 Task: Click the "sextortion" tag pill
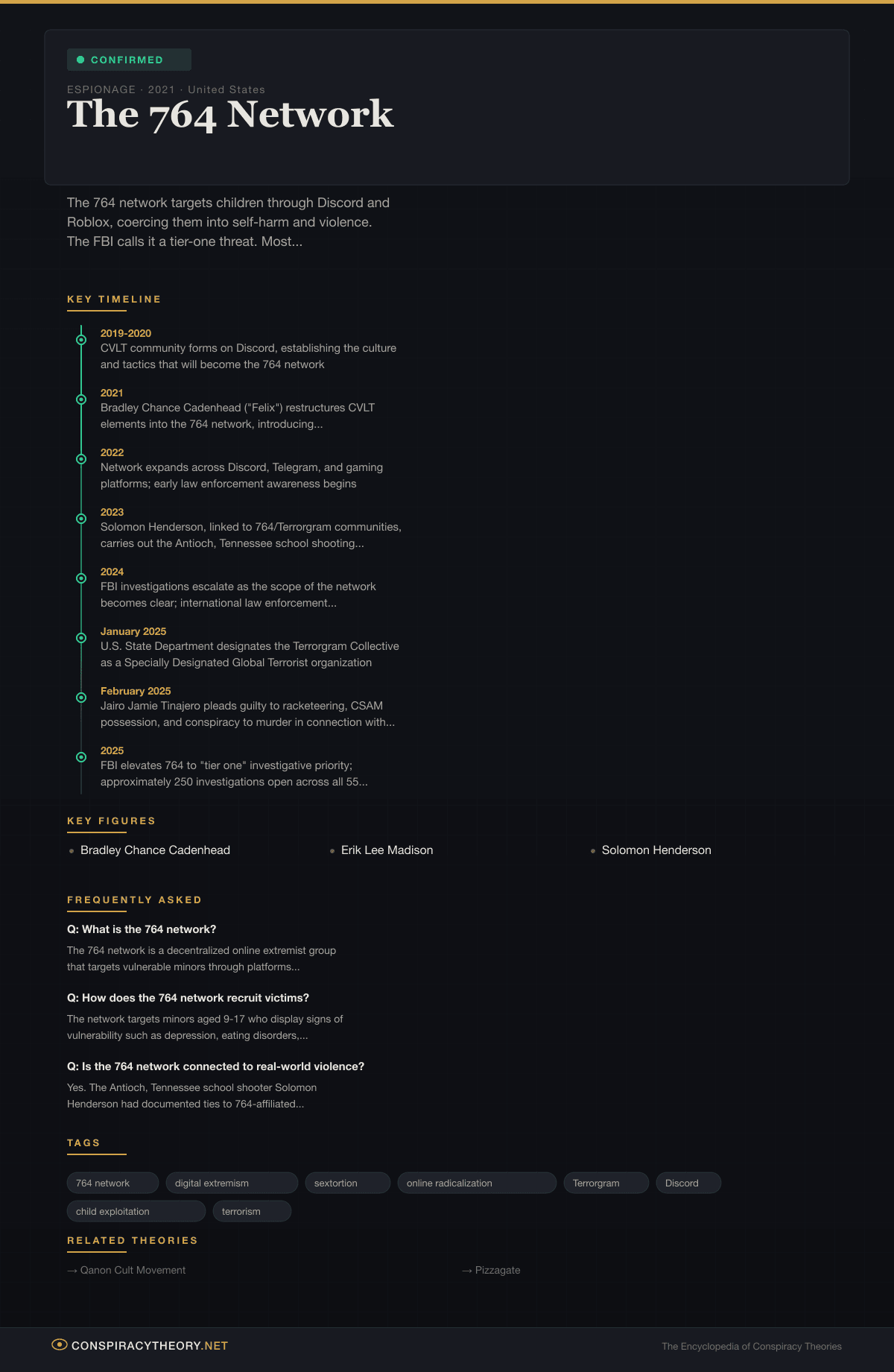[347, 1183]
